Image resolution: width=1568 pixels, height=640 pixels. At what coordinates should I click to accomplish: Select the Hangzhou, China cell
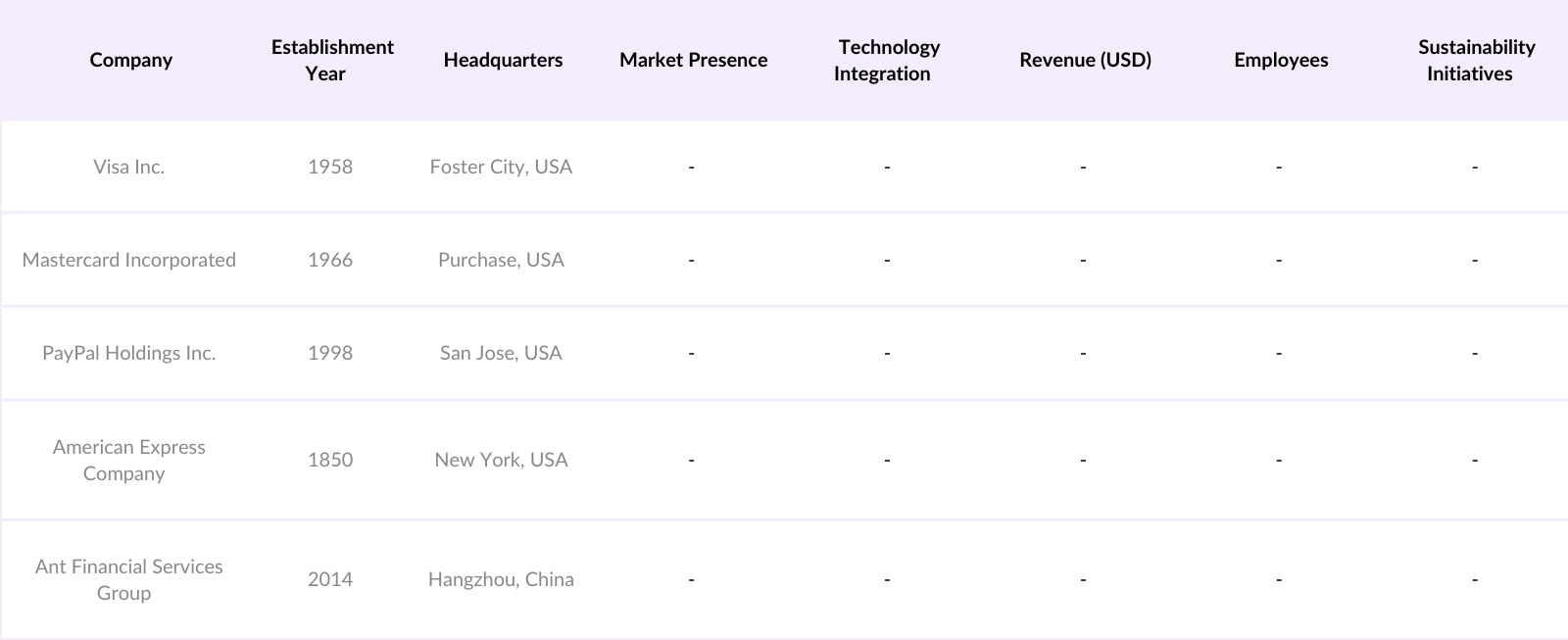(501, 579)
